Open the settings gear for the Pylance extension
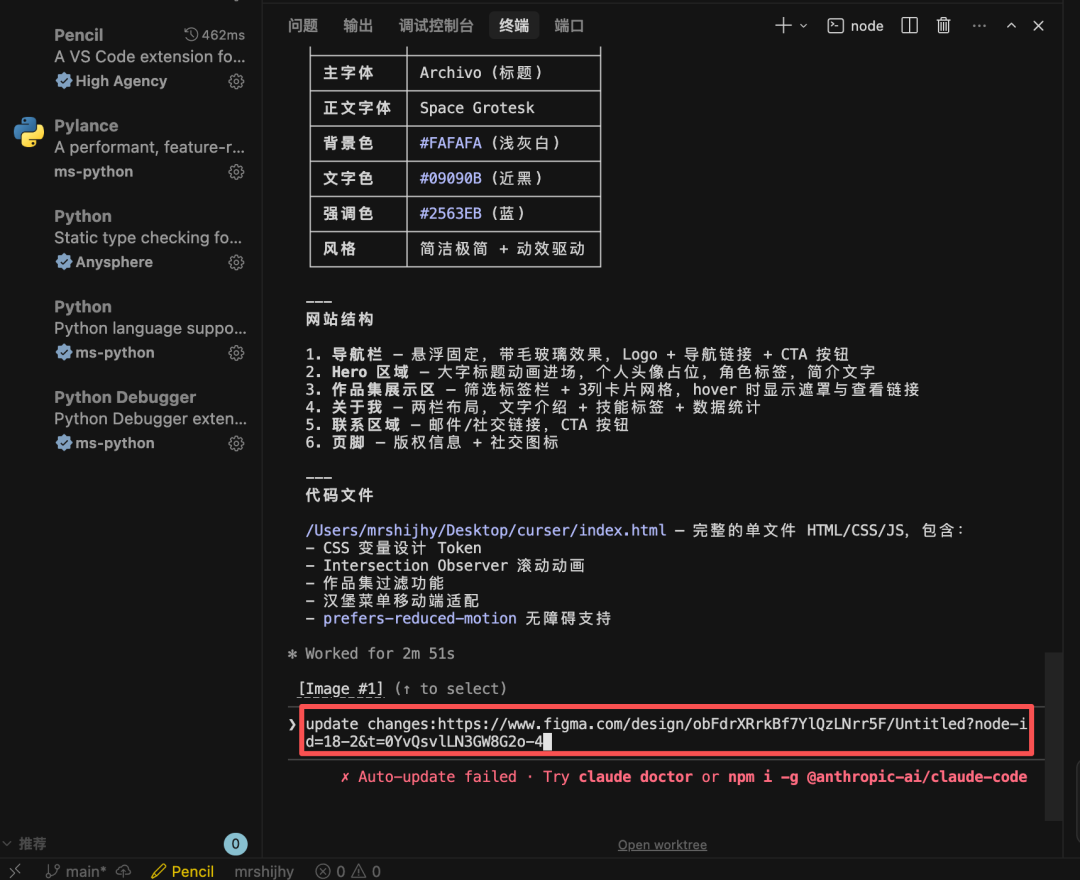The image size is (1080, 880). tap(236, 171)
